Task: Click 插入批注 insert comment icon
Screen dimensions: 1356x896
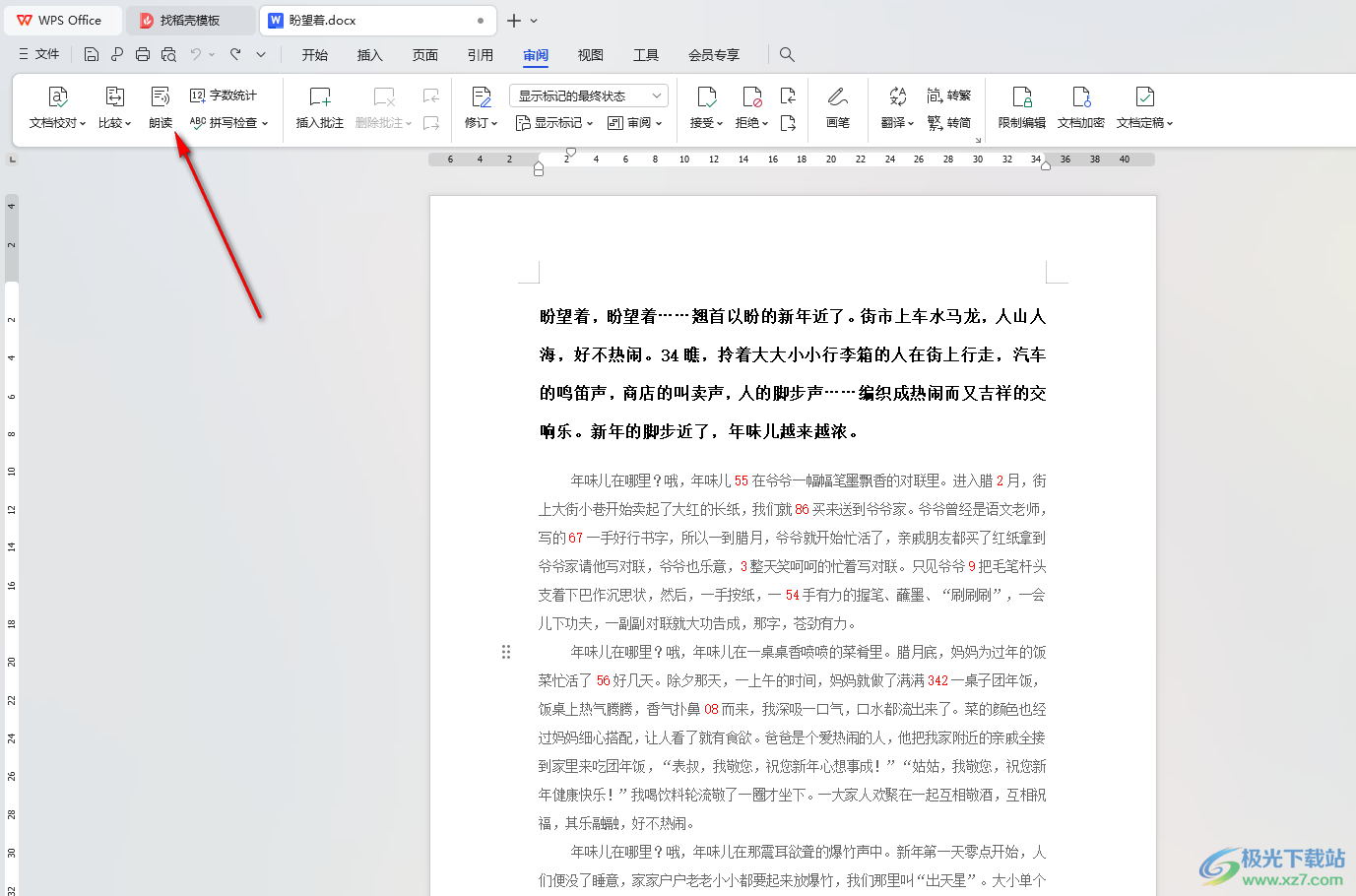Action: coord(320,96)
